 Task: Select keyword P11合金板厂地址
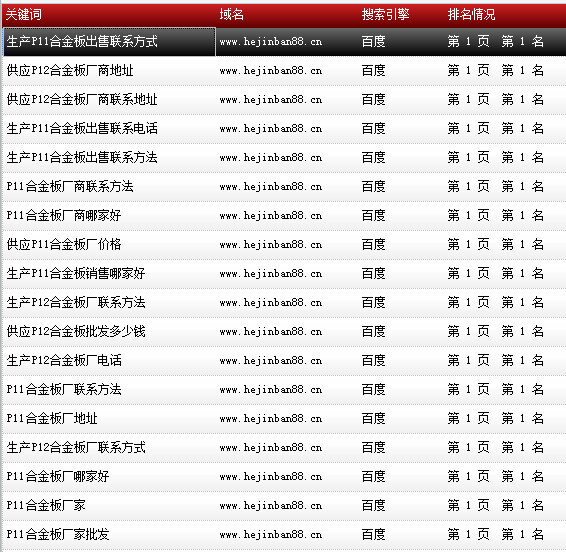point(52,418)
